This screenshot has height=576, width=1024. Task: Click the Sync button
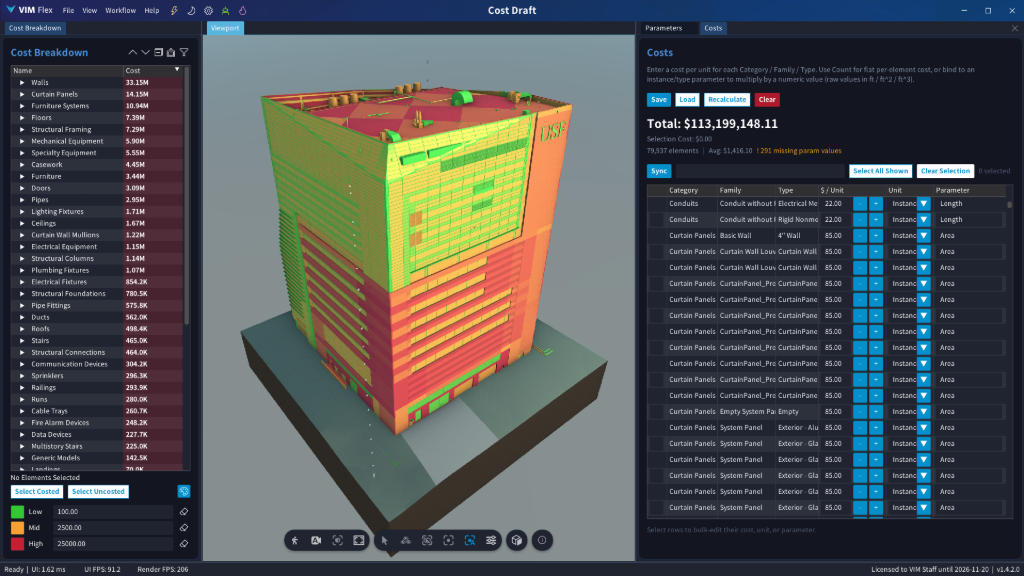(659, 171)
